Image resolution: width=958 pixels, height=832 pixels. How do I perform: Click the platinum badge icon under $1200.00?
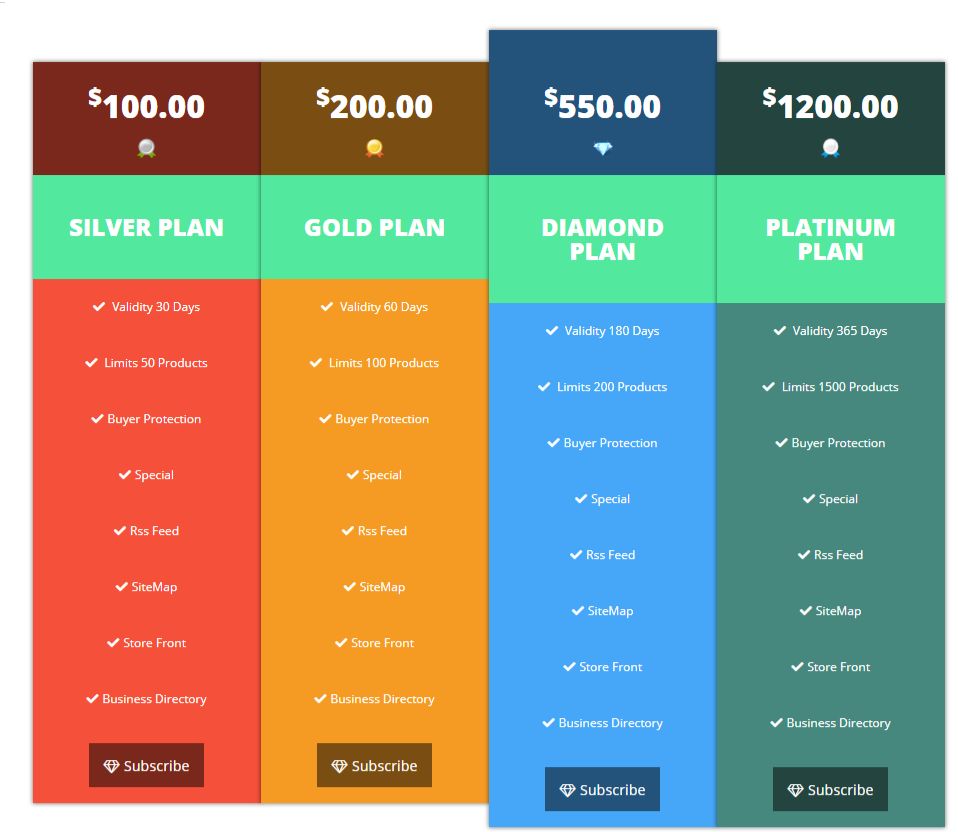830,149
